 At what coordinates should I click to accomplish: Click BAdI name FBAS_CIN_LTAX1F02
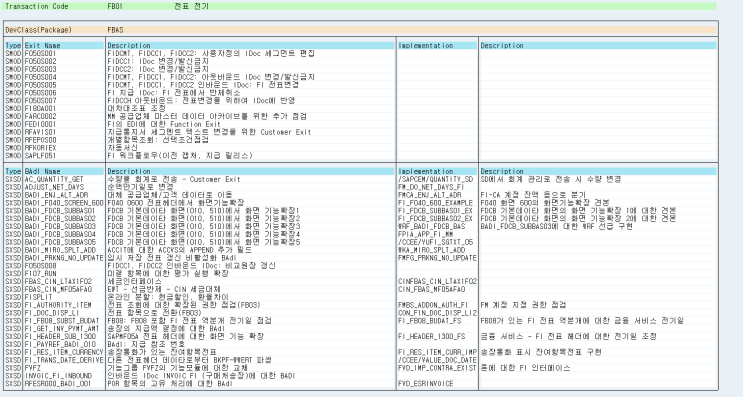[x=58, y=281]
